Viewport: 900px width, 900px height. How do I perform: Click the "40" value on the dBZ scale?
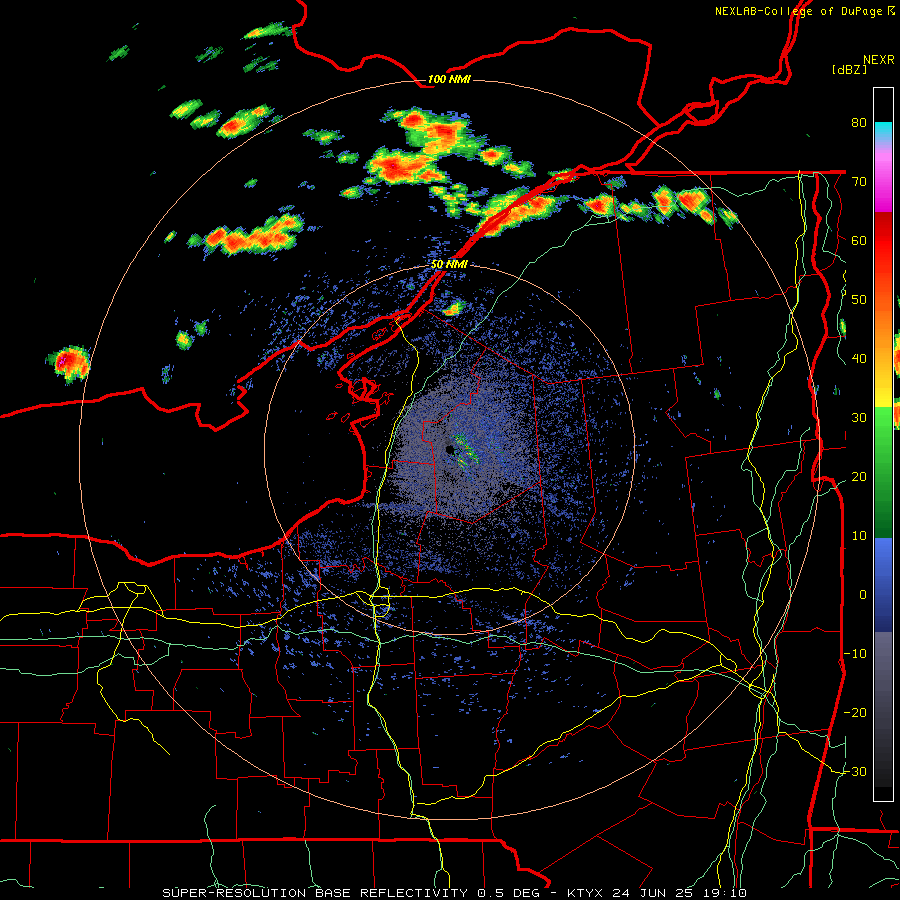point(859,359)
